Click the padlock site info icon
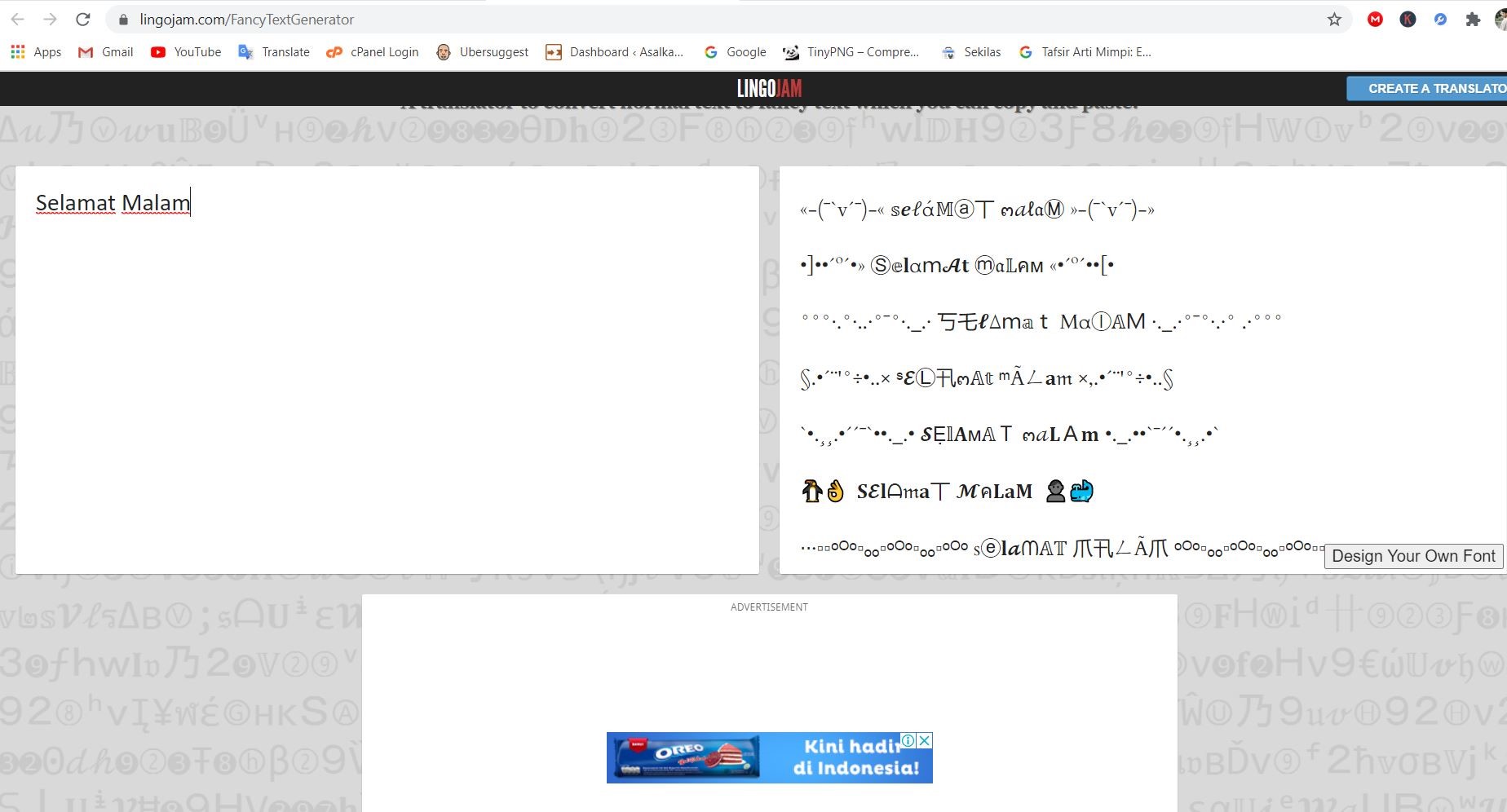Screen dimensions: 1507x812 [123, 20]
